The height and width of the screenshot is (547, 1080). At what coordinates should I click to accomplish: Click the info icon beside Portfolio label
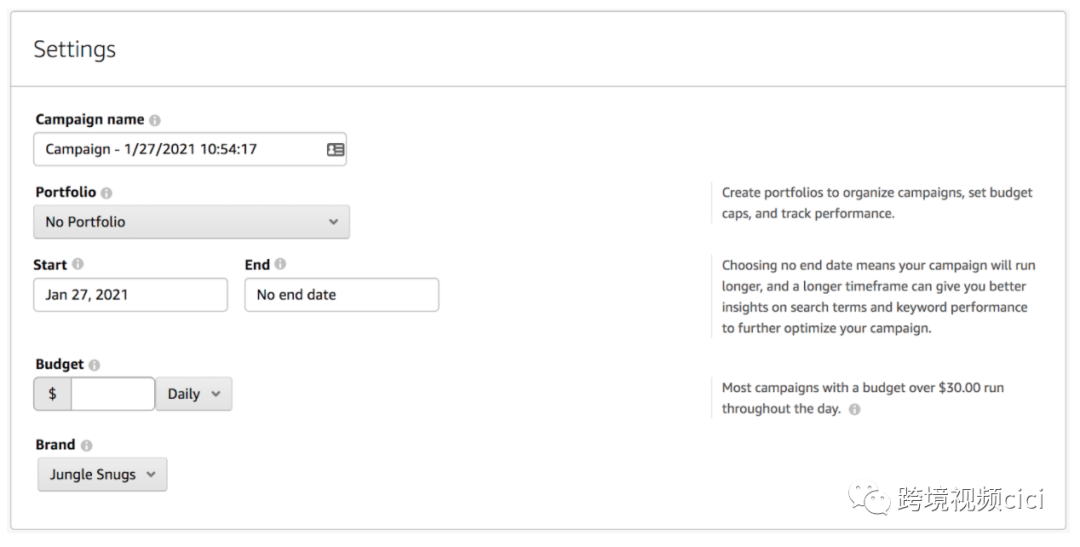click(x=107, y=193)
